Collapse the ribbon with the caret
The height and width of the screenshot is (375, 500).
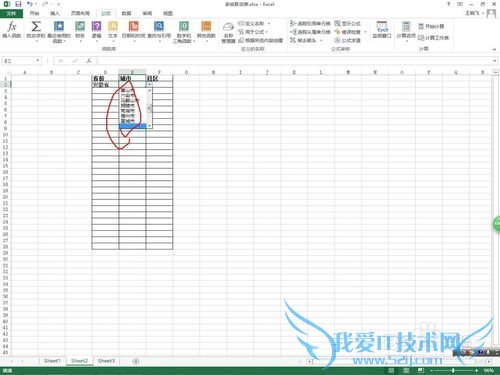[x=494, y=49]
